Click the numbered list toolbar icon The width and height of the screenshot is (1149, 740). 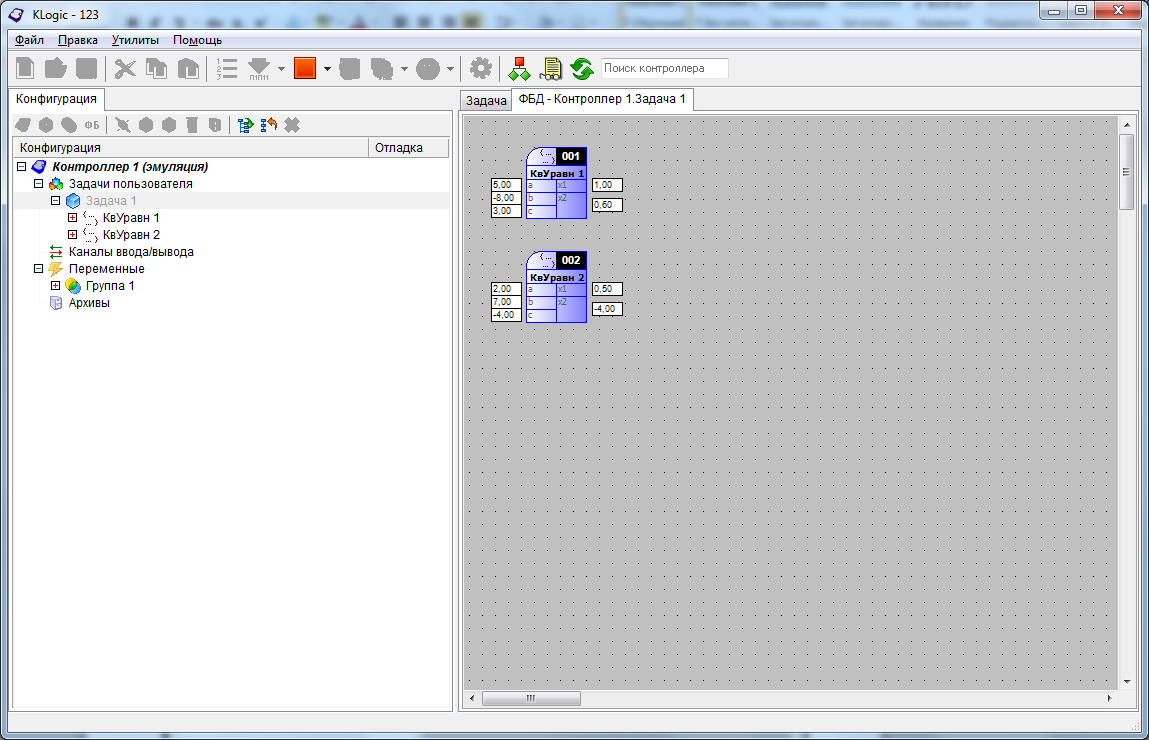pyautogui.click(x=227, y=68)
